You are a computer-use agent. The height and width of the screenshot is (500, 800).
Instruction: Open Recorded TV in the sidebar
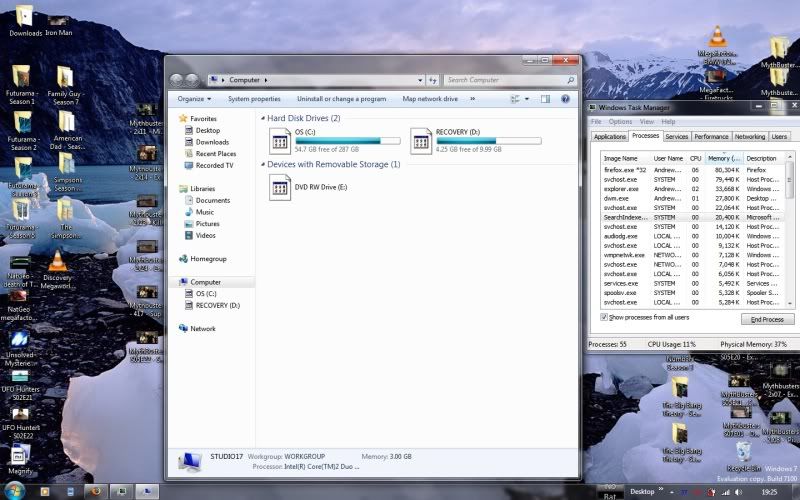(214, 165)
